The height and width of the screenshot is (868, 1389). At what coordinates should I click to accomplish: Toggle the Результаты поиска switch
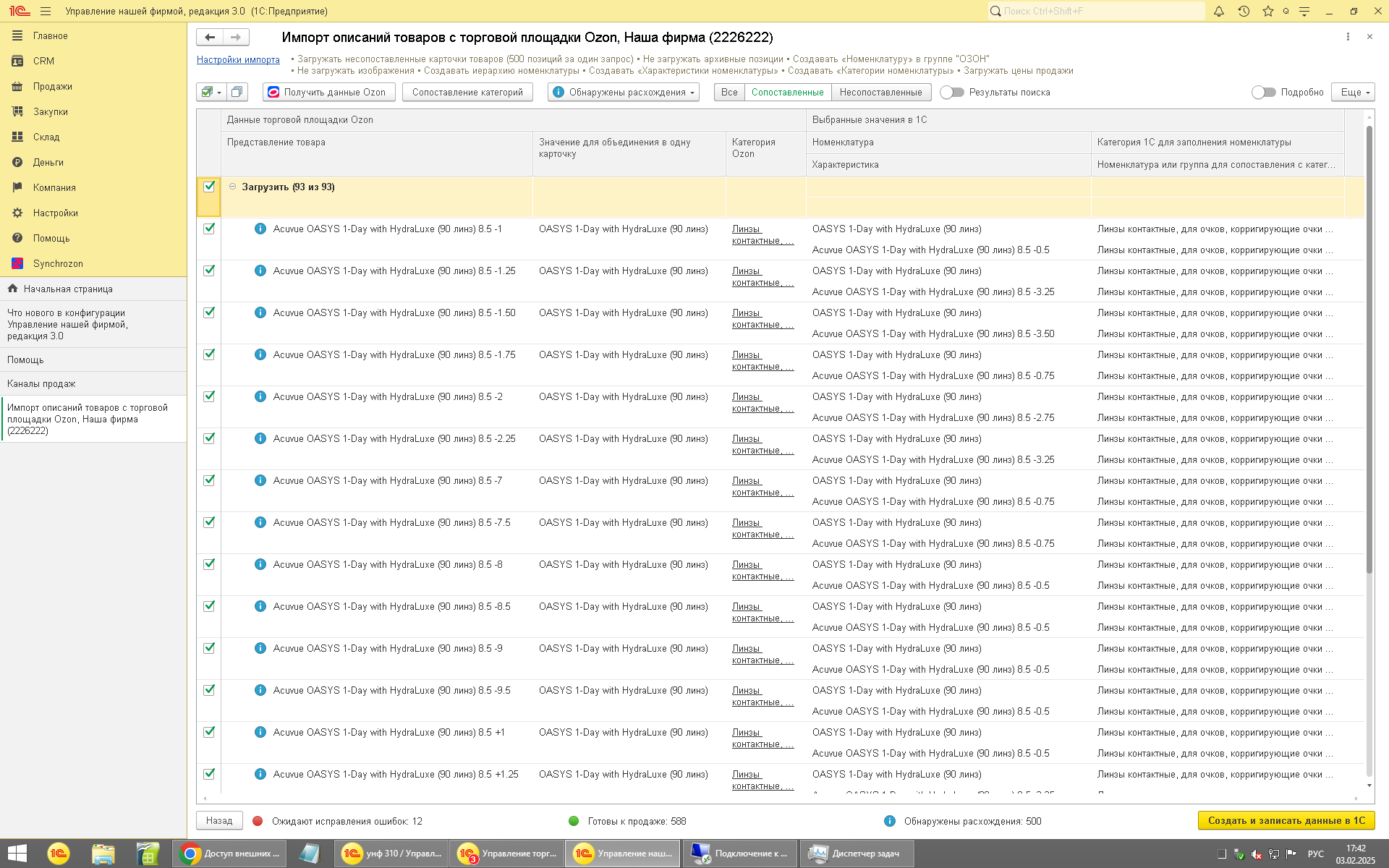click(x=951, y=92)
